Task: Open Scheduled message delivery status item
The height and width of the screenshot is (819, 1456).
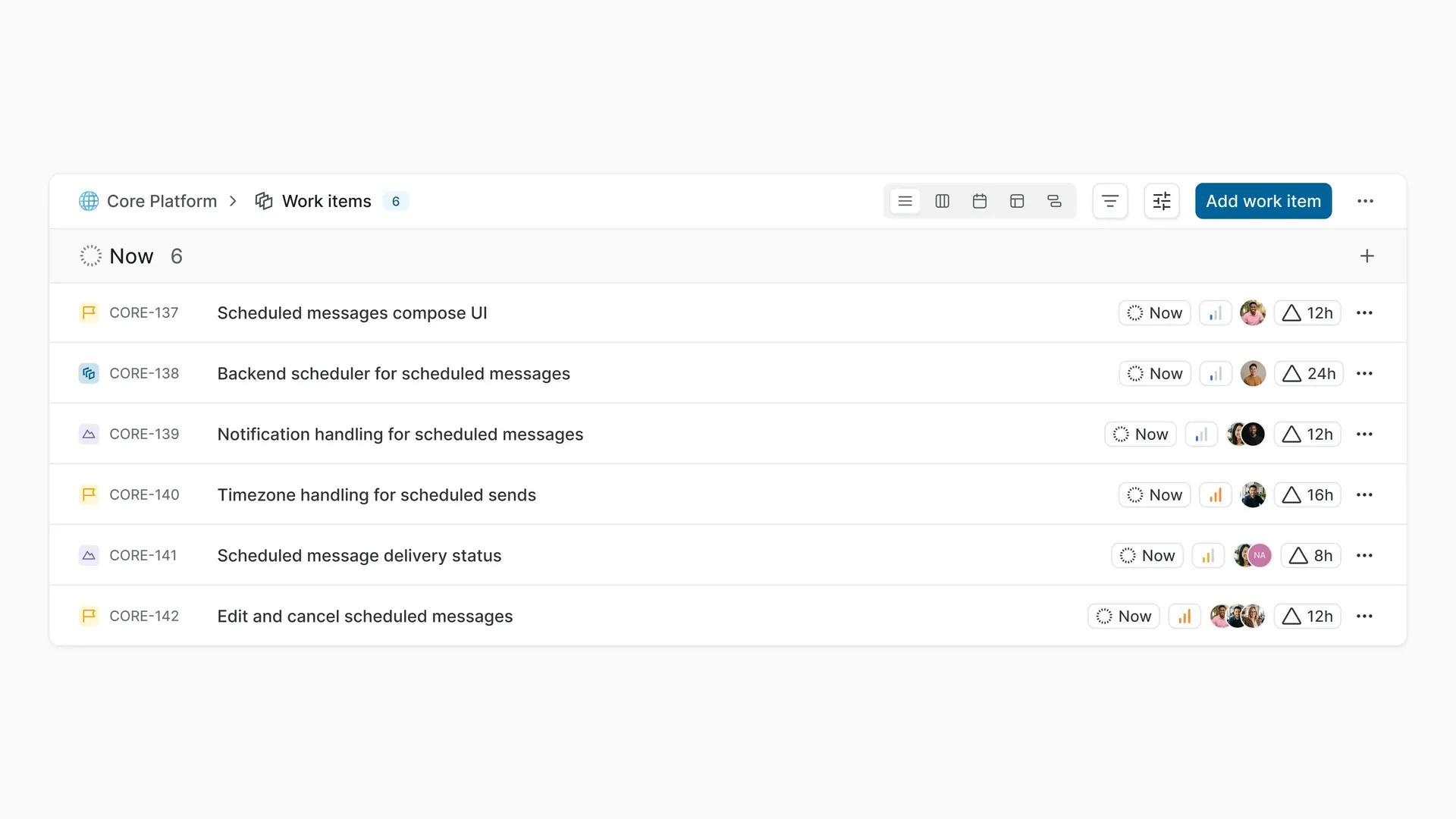Action: click(x=359, y=556)
